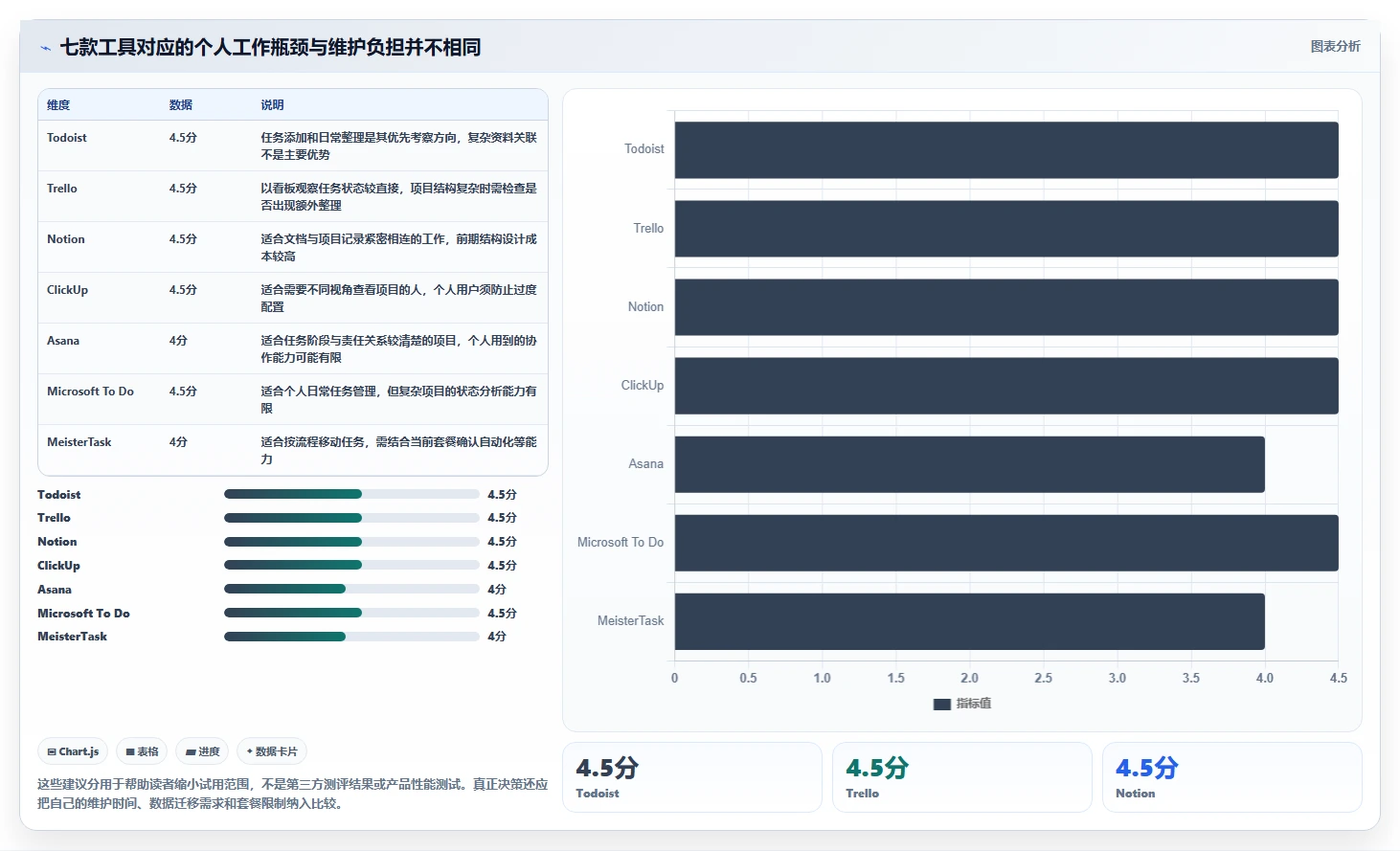1400x851 pixels.
Task: Click Todoist description starting 任务添加和日常整理
Action: pos(399,146)
